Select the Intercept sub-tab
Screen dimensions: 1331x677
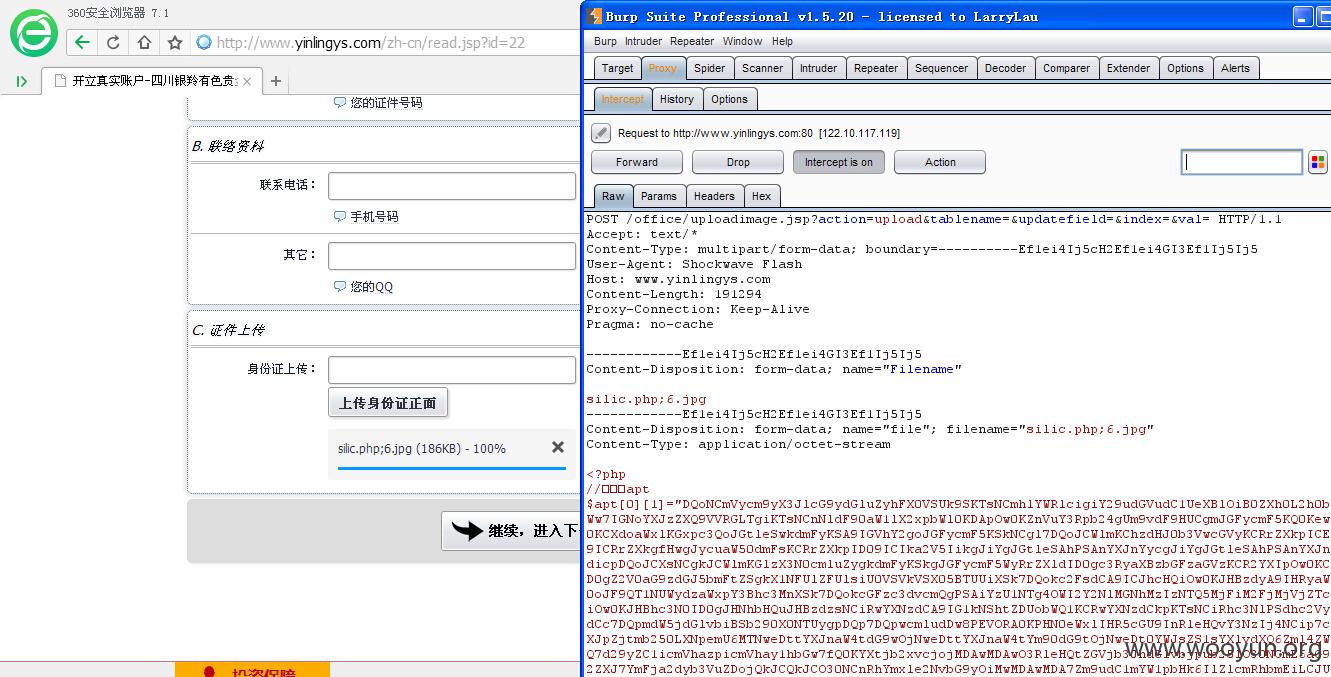(x=622, y=99)
